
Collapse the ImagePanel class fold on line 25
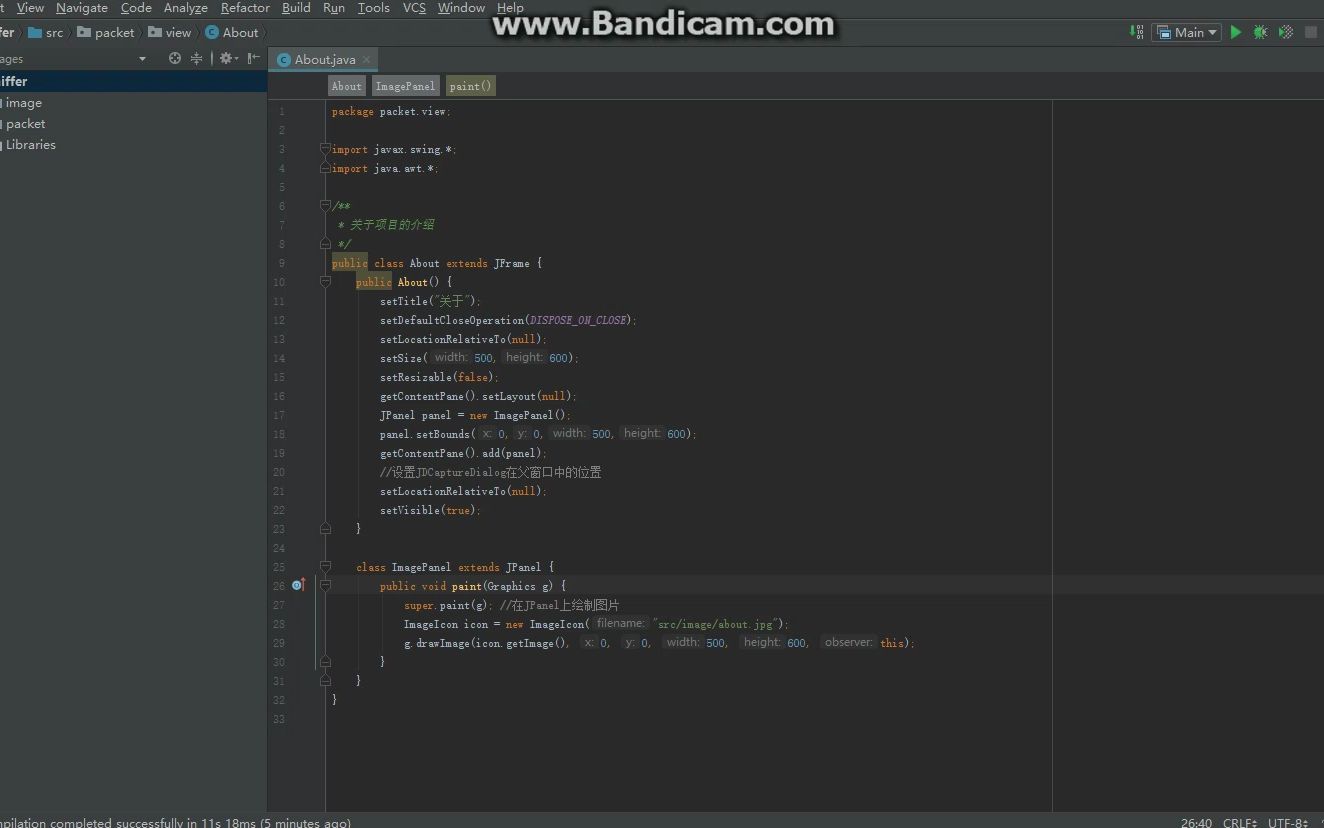click(325, 567)
